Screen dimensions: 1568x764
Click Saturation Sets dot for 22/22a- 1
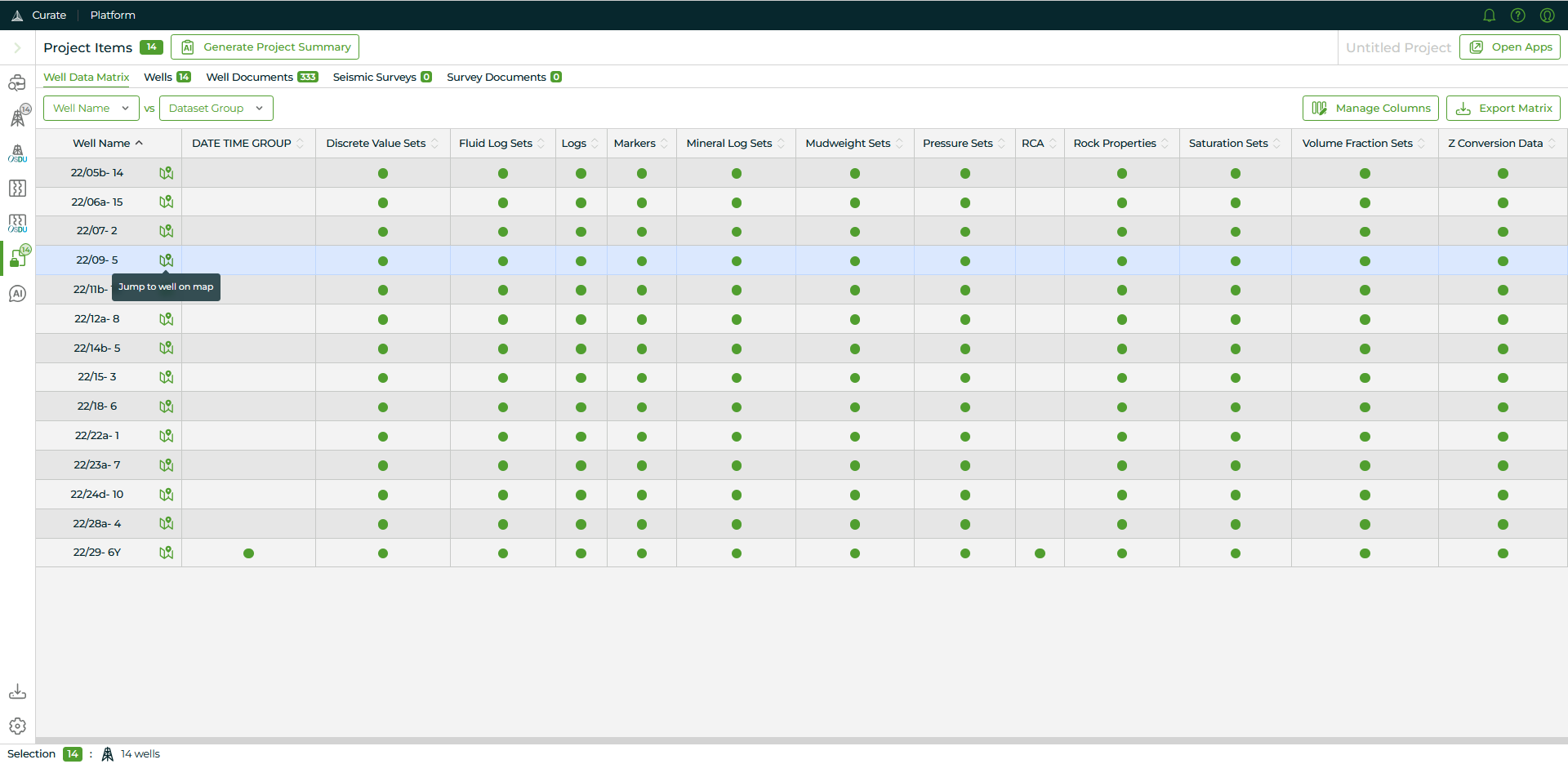[x=1236, y=437]
